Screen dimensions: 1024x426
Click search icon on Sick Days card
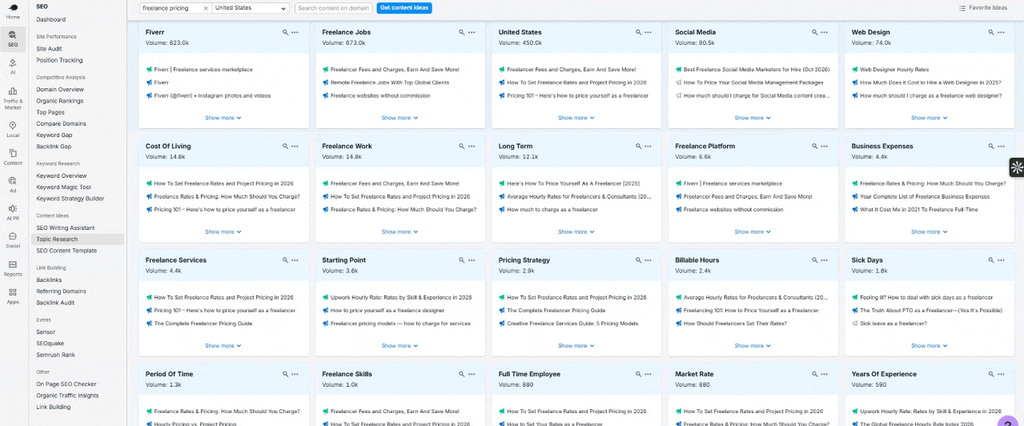(x=991, y=260)
